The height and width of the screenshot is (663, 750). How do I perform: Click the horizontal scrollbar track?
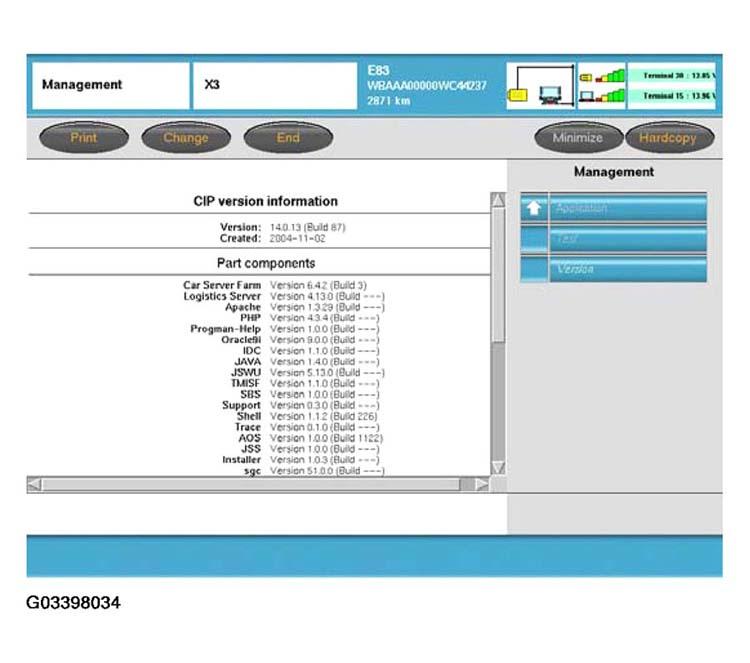[x=250, y=484]
